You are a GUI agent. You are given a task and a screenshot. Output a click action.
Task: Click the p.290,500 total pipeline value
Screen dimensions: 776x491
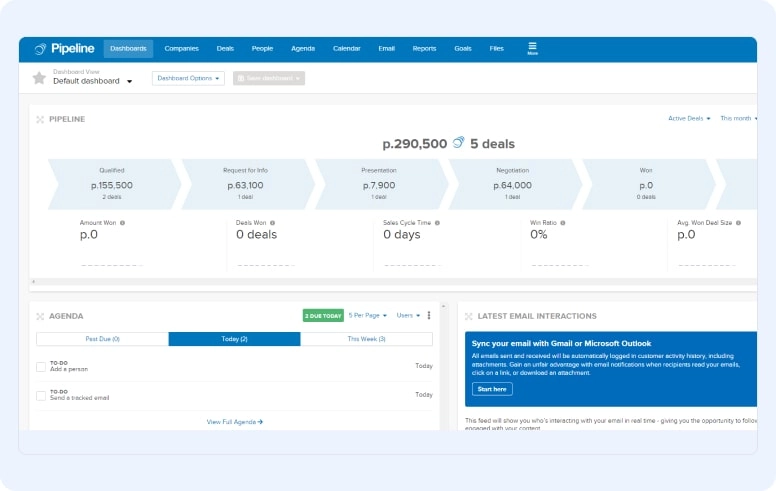click(x=415, y=144)
